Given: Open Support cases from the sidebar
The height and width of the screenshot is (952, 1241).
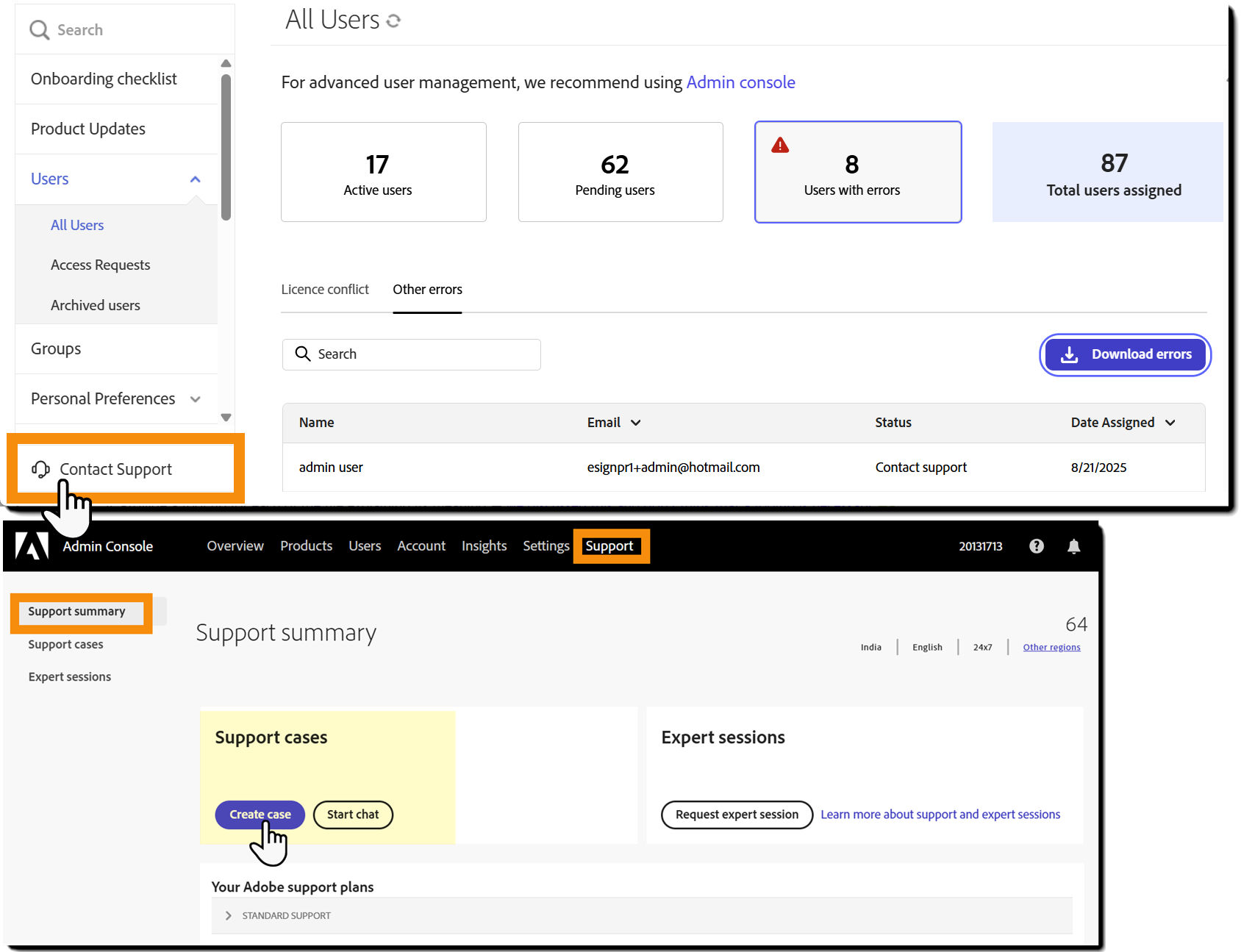Looking at the screenshot, I should [65, 644].
